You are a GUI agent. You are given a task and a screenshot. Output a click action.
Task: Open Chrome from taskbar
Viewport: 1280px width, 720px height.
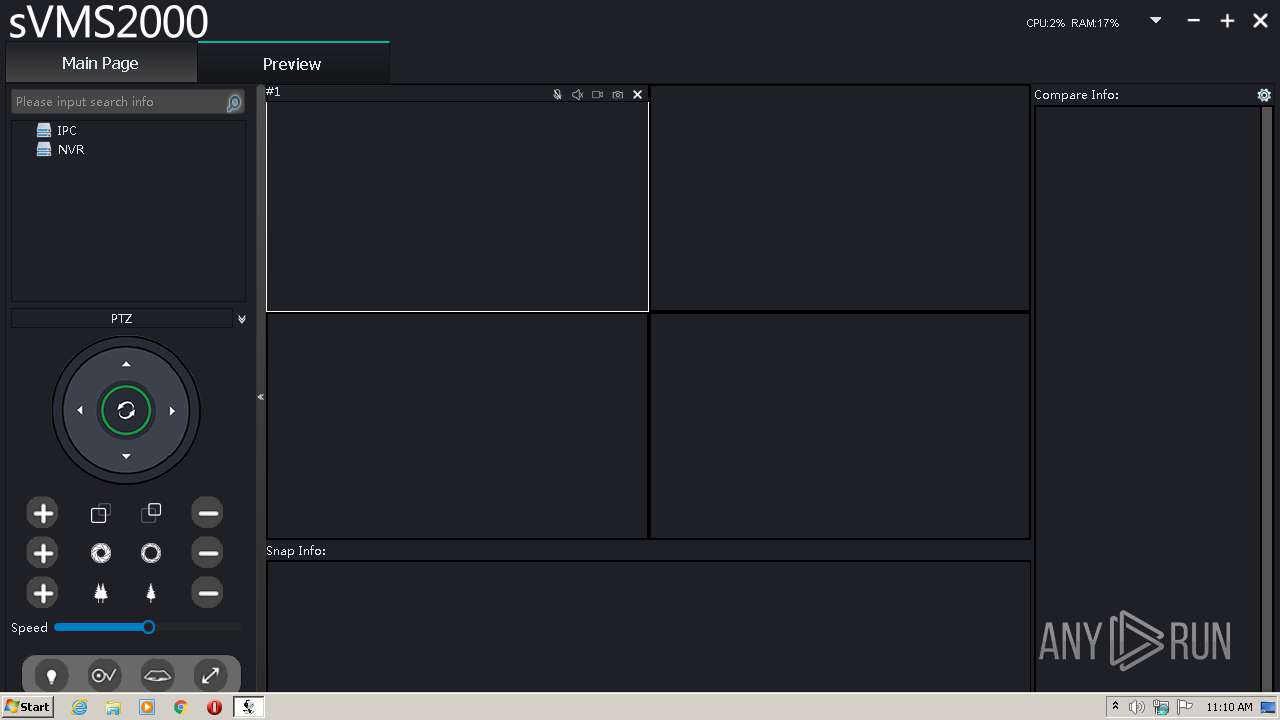point(180,707)
